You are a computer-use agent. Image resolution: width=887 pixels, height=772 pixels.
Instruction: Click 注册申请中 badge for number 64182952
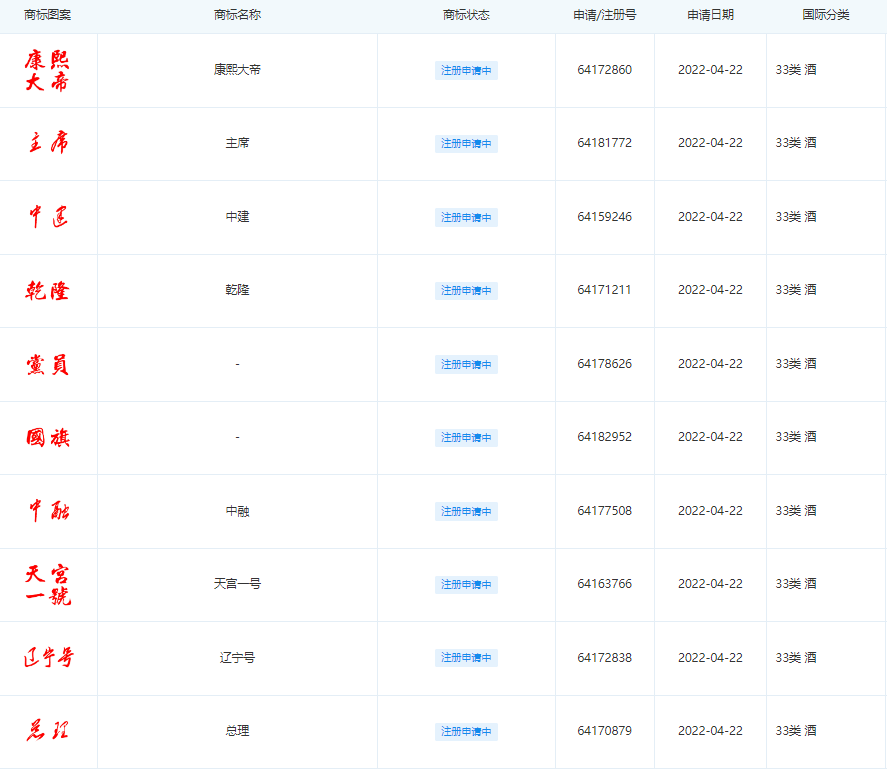pos(466,438)
